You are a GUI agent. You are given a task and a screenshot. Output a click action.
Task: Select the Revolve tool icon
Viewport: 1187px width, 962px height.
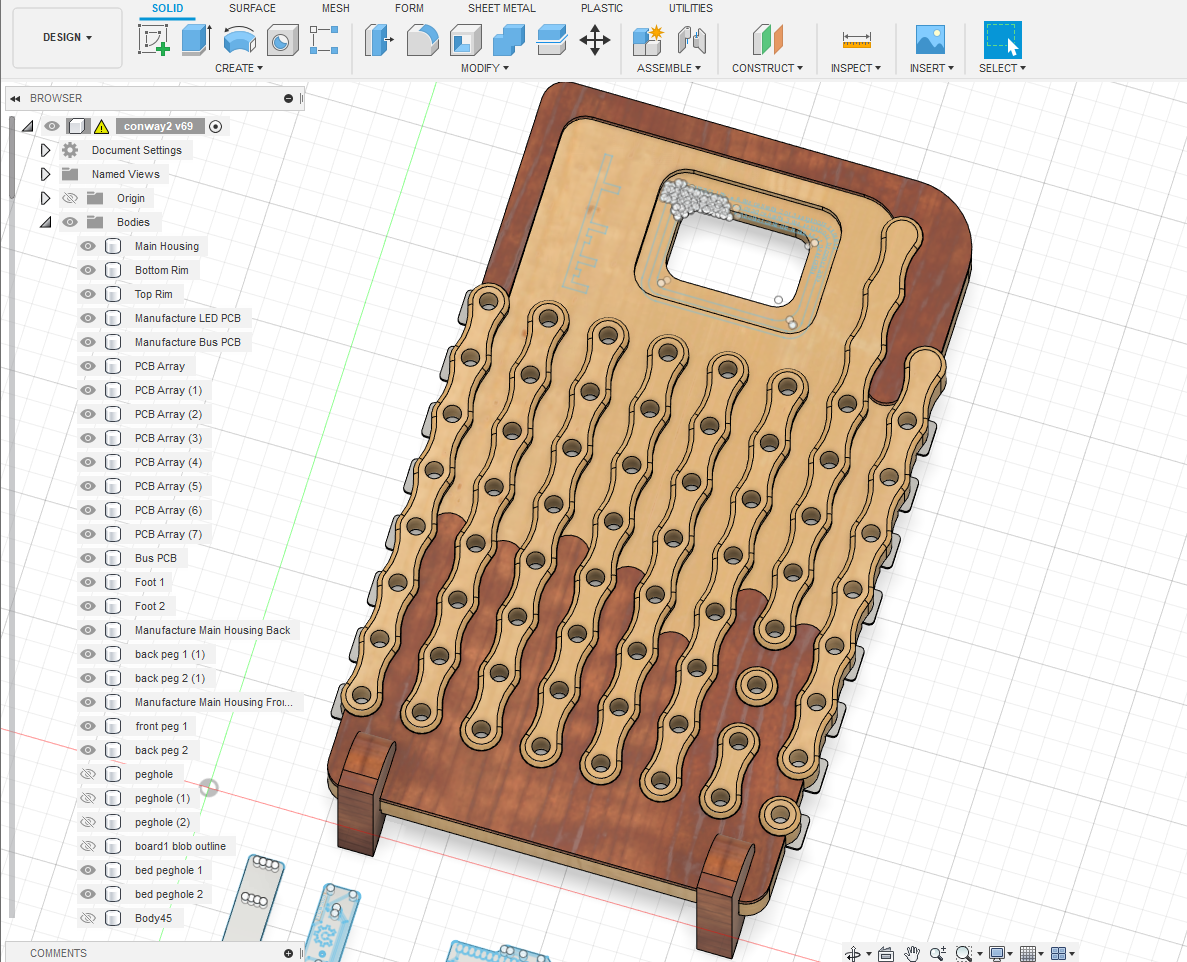239,39
